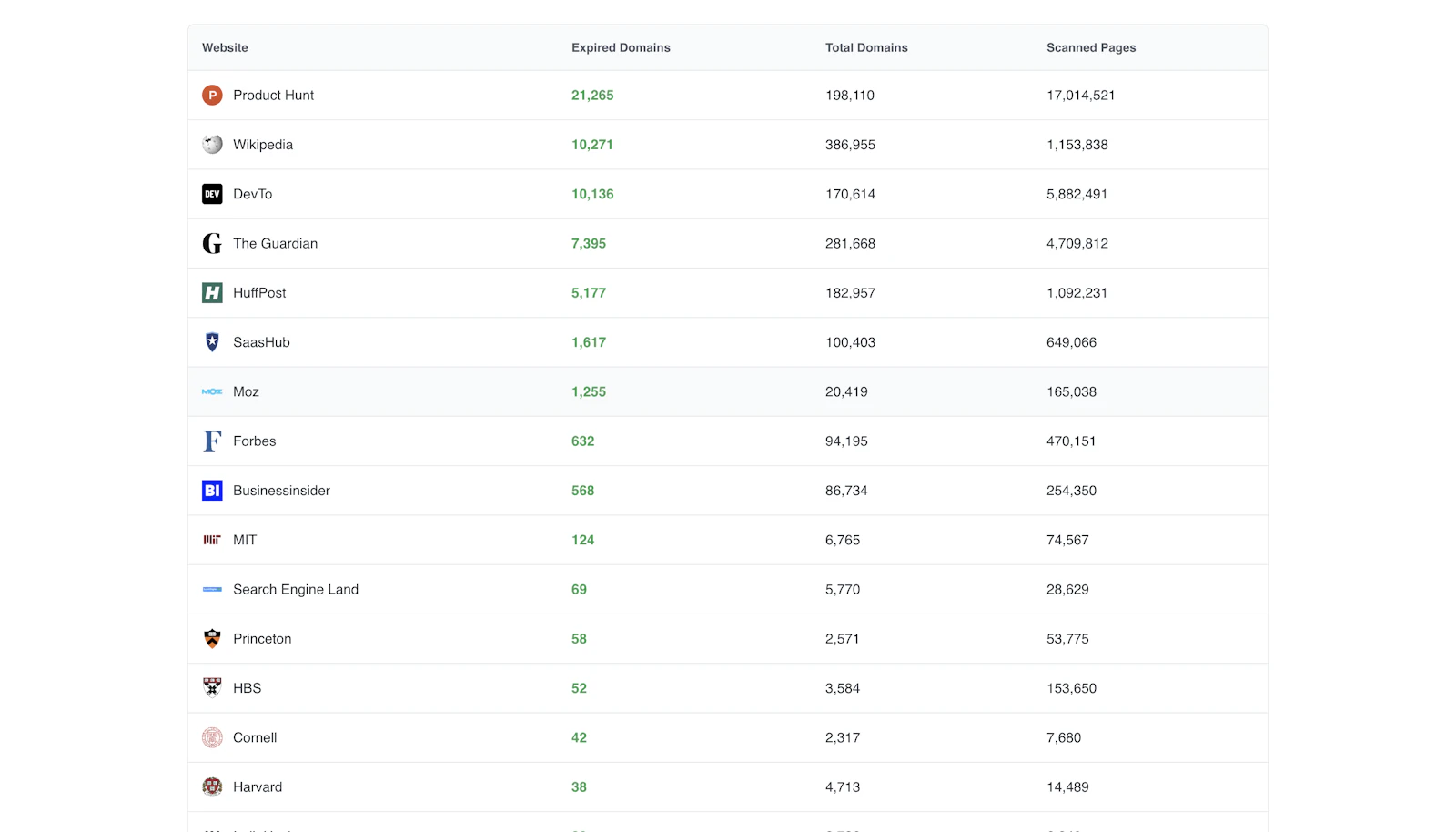Click HBS's 153,650 scanned pages
The width and height of the screenshot is (1456, 832).
point(1071,688)
